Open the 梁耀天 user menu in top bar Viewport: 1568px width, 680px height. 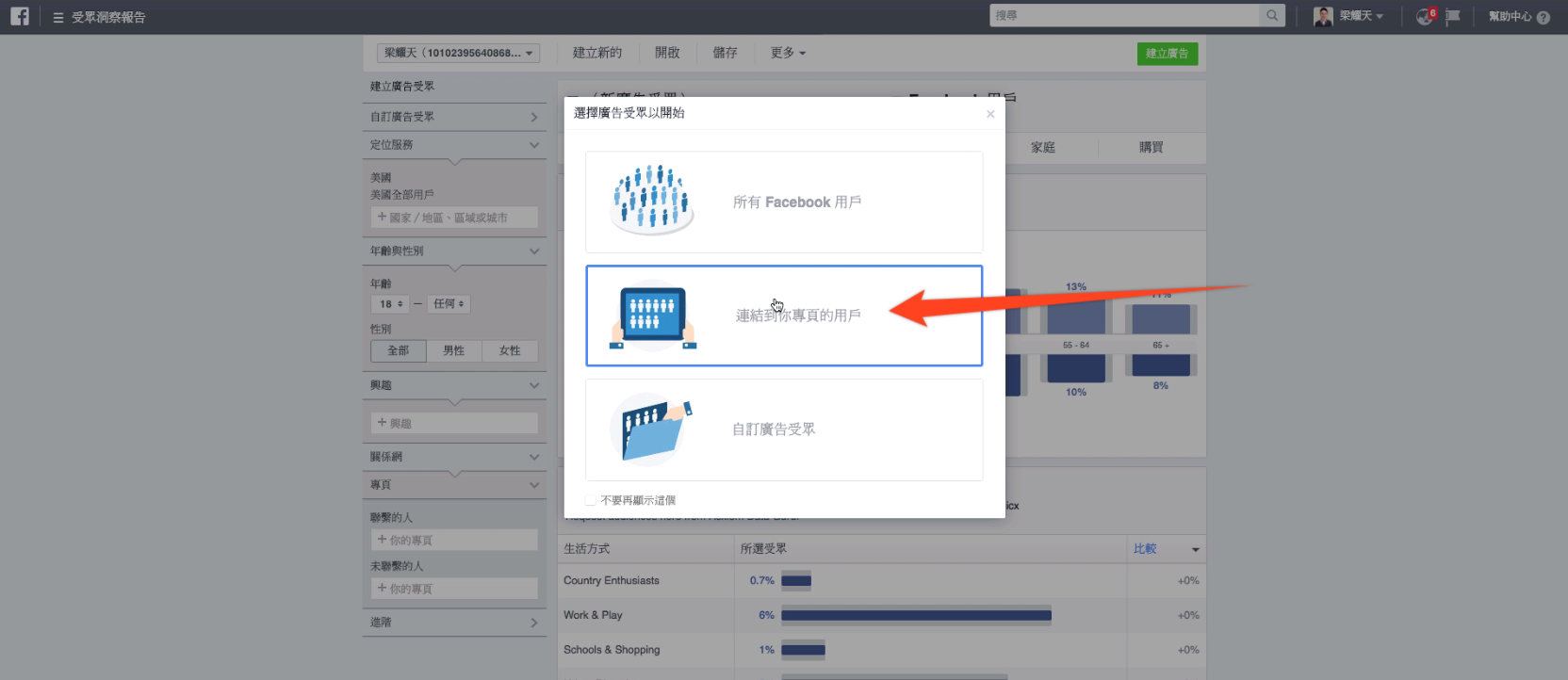1362,16
